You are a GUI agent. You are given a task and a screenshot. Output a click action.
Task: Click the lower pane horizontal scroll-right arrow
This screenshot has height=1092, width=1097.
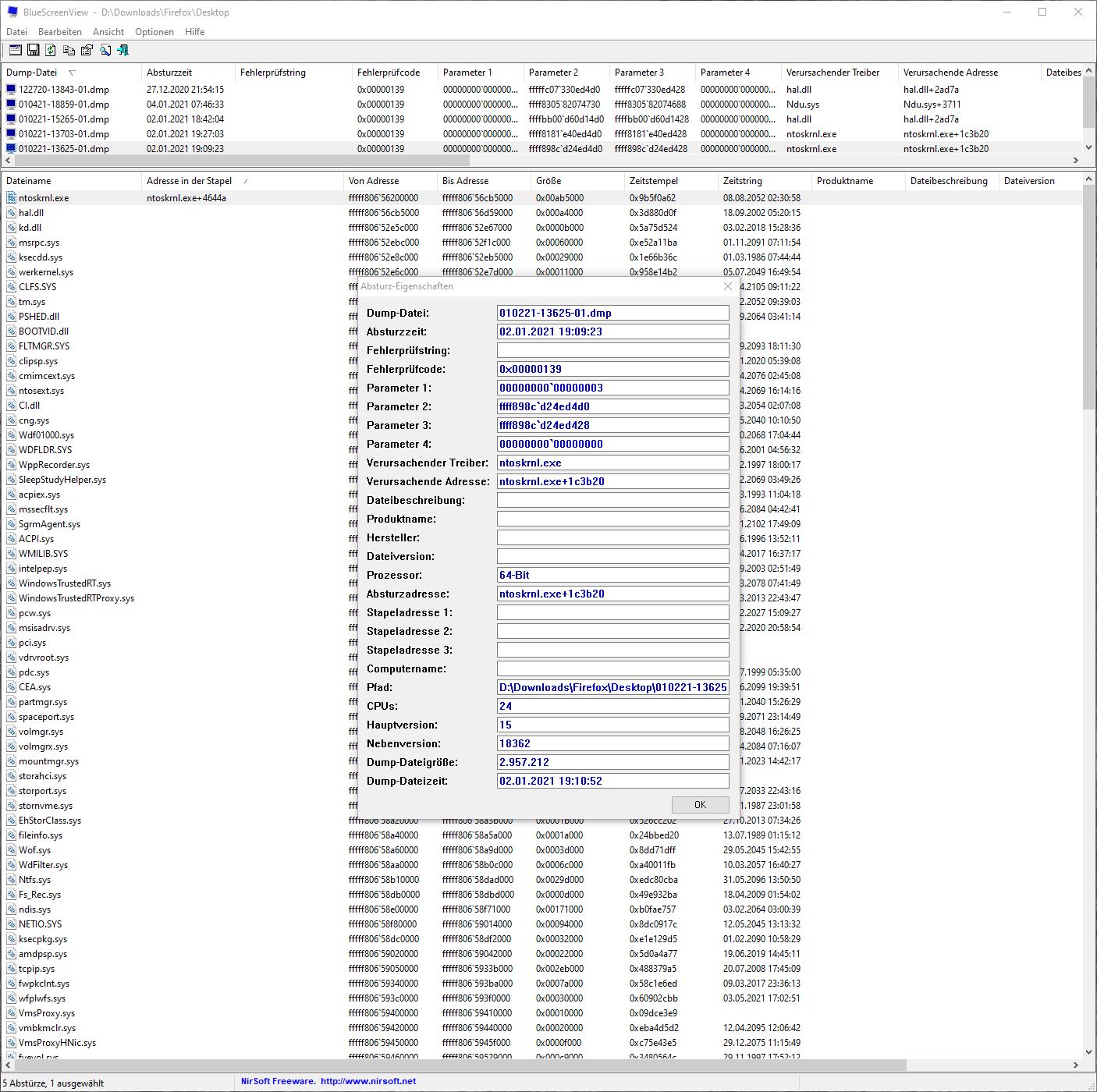pyautogui.click(x=1075, y=1065)
